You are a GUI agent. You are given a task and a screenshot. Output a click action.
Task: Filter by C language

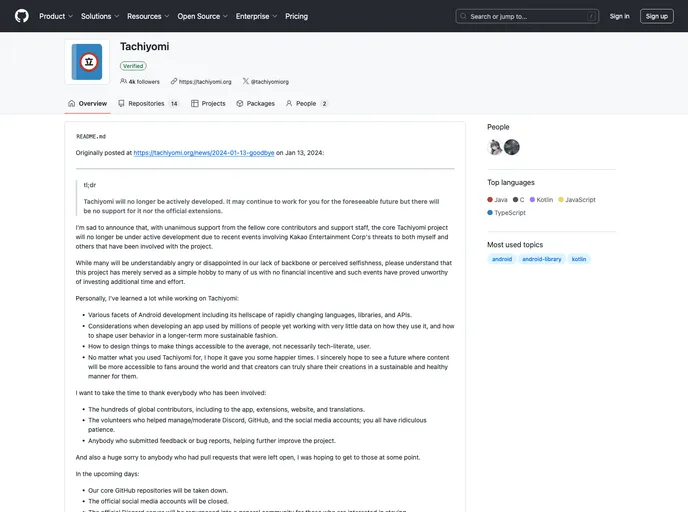(x=519, y=200)
